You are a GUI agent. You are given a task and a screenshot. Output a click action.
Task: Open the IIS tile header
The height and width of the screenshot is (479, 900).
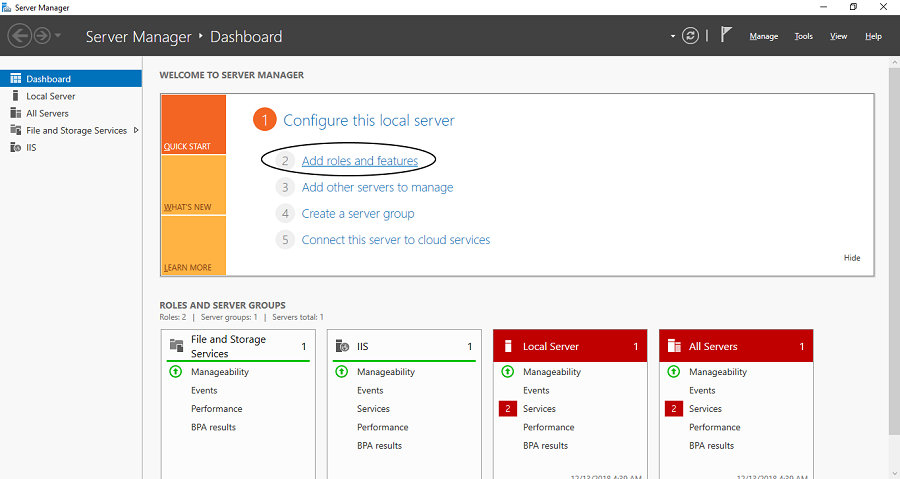(x=404, y=346)
